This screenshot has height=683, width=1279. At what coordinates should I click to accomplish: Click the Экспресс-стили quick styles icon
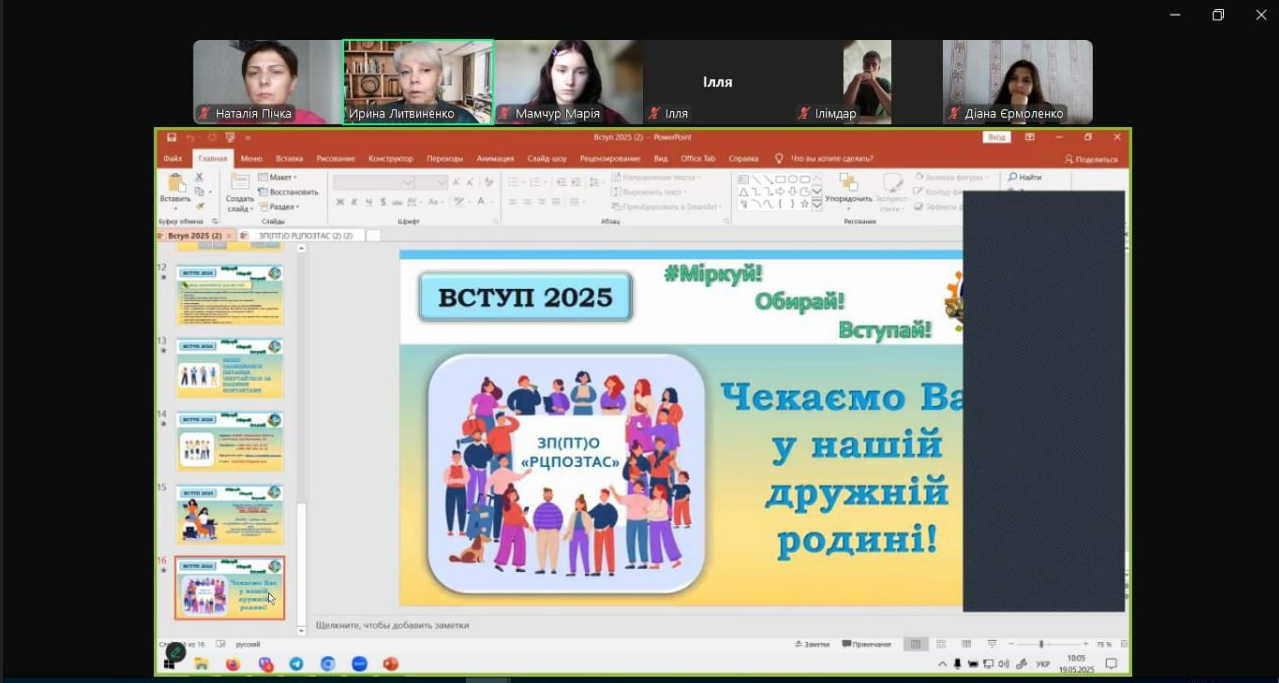(x=893, y=183)
